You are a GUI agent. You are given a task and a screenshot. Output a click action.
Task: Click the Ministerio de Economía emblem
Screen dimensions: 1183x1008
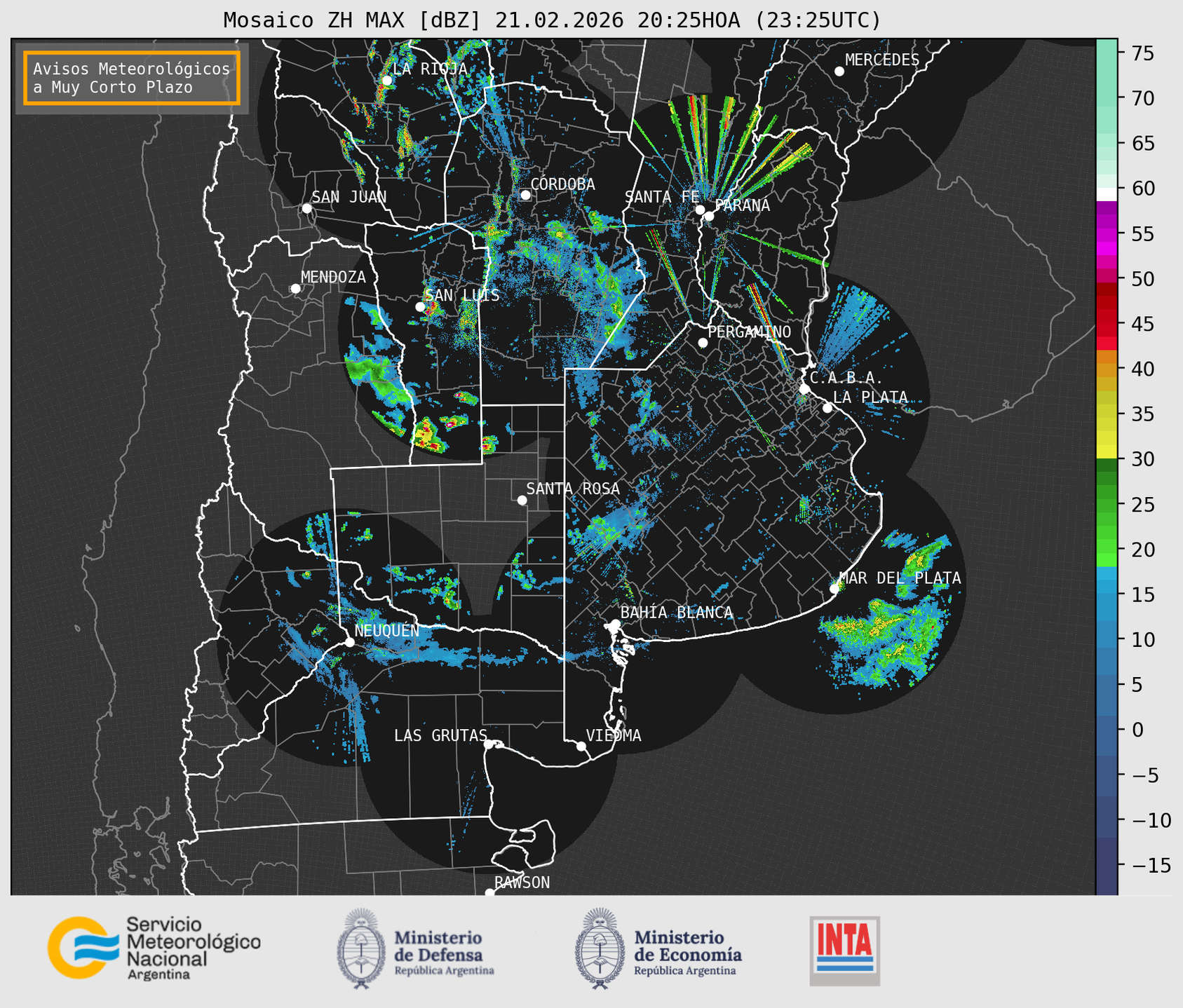pos(600,948)
